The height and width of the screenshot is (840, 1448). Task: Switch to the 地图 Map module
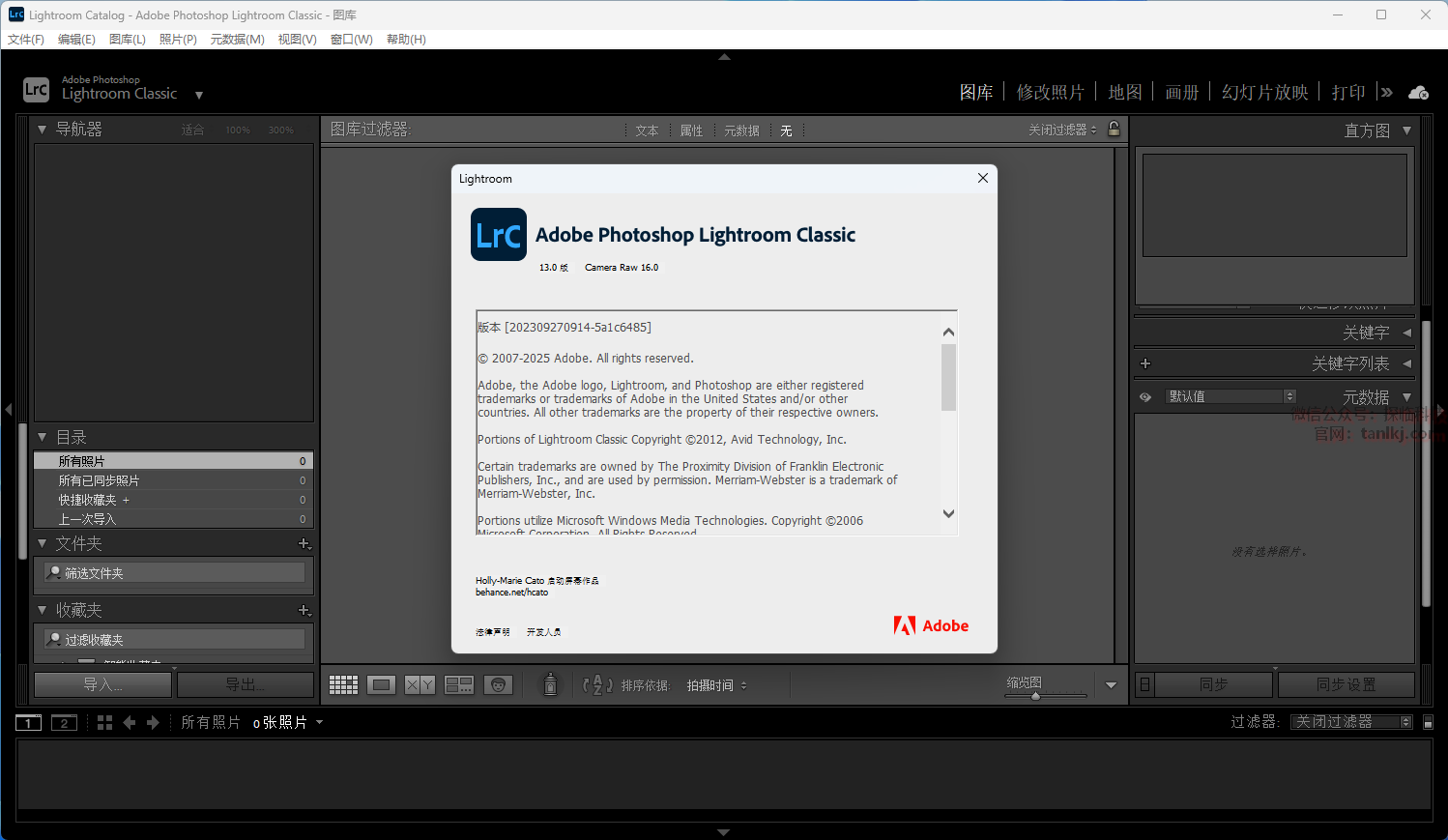(x=1125, y=92)
